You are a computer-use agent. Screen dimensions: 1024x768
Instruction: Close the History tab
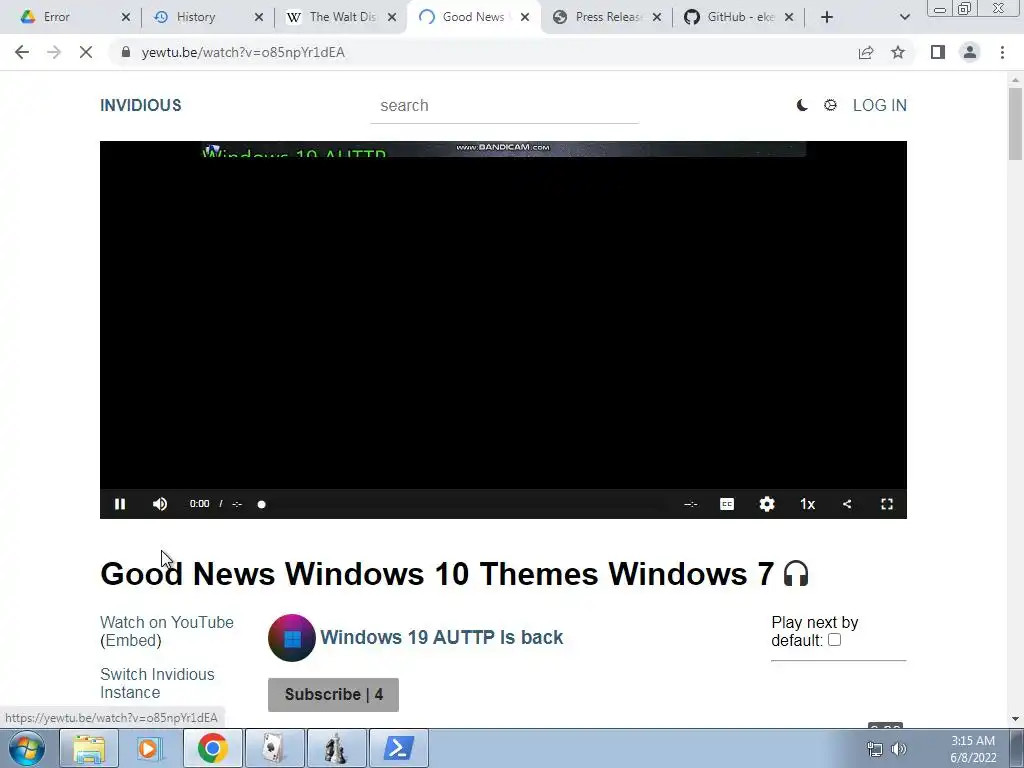pos(259,17)
